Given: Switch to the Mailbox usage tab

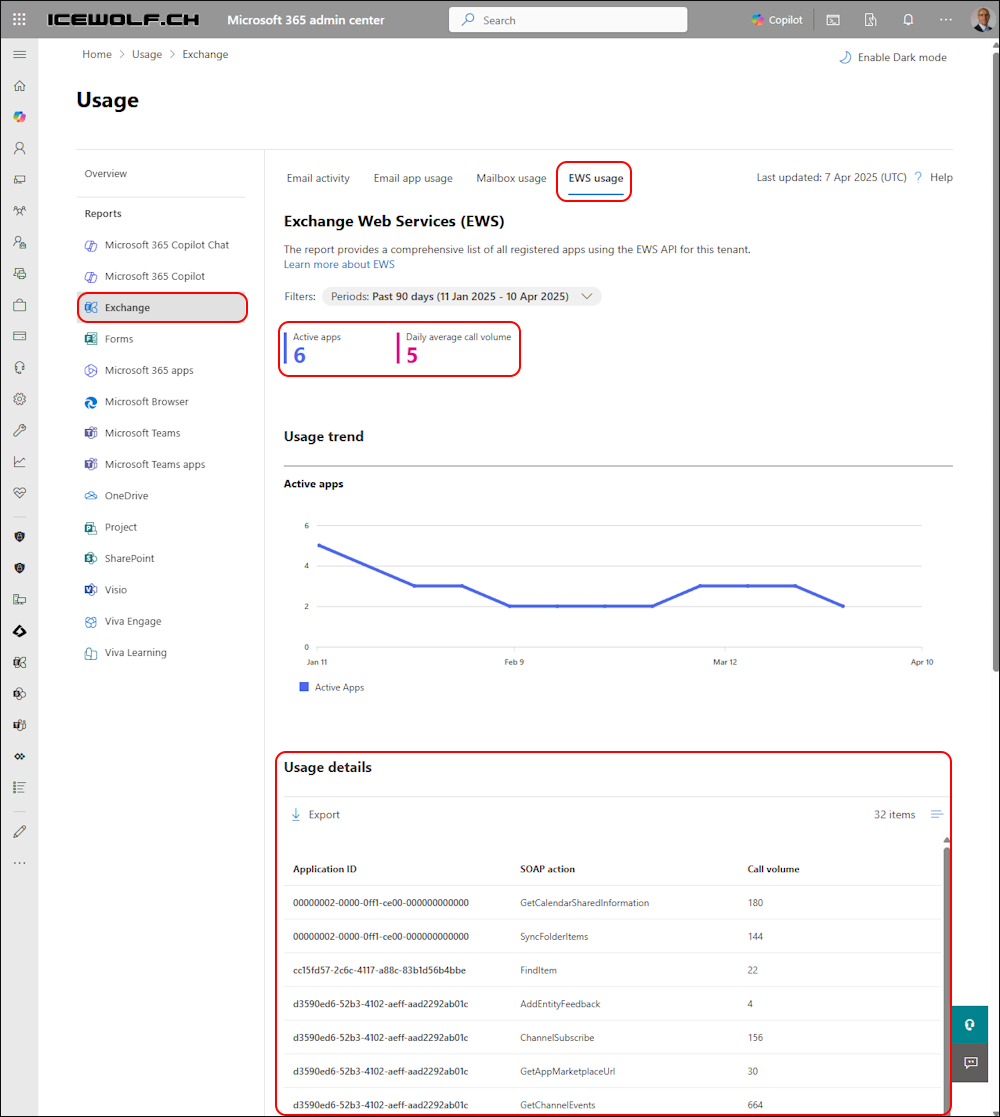Looking at the screenshot, I should (511, 178).
